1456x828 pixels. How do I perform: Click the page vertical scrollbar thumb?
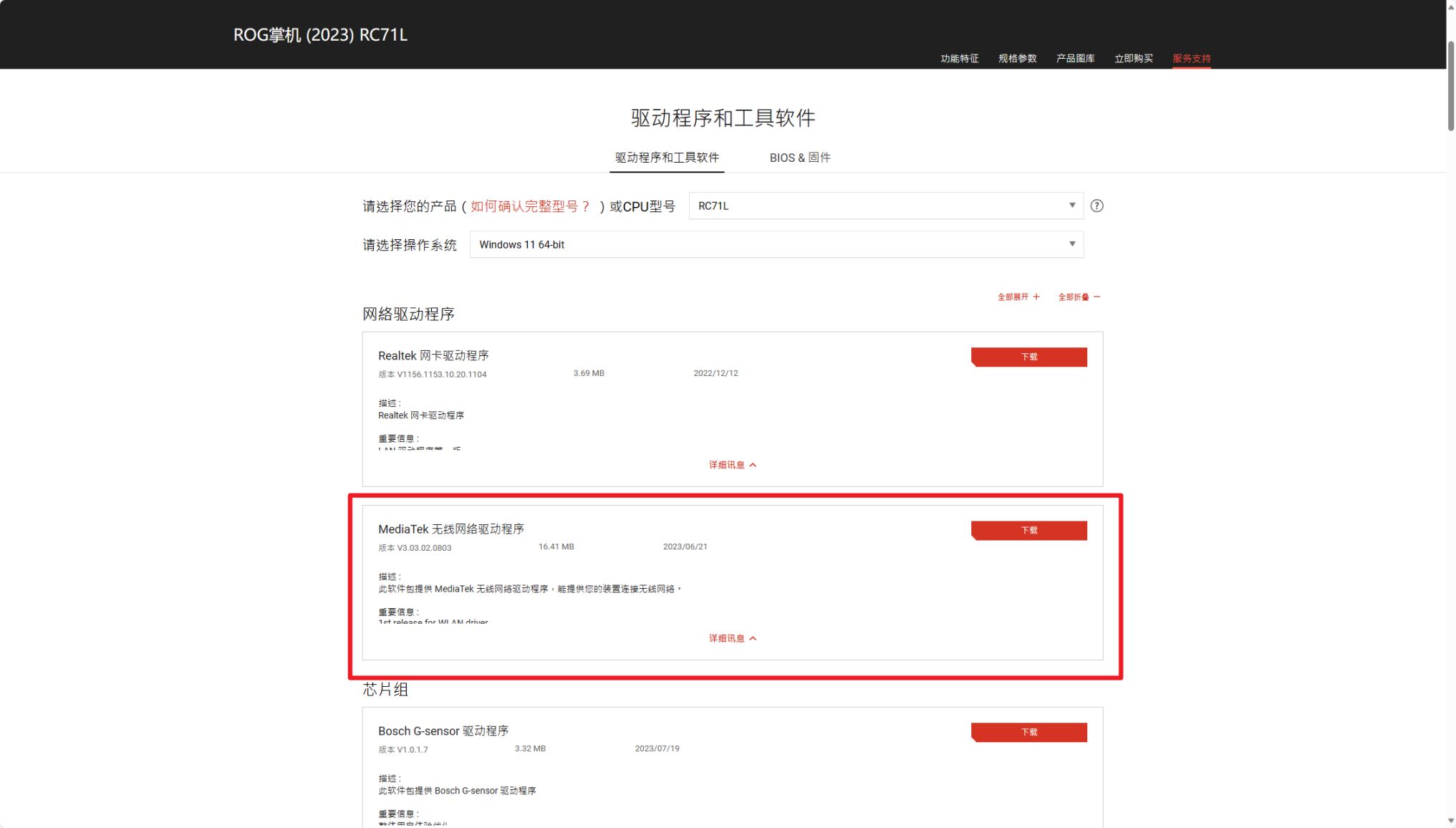(1451, 86)
